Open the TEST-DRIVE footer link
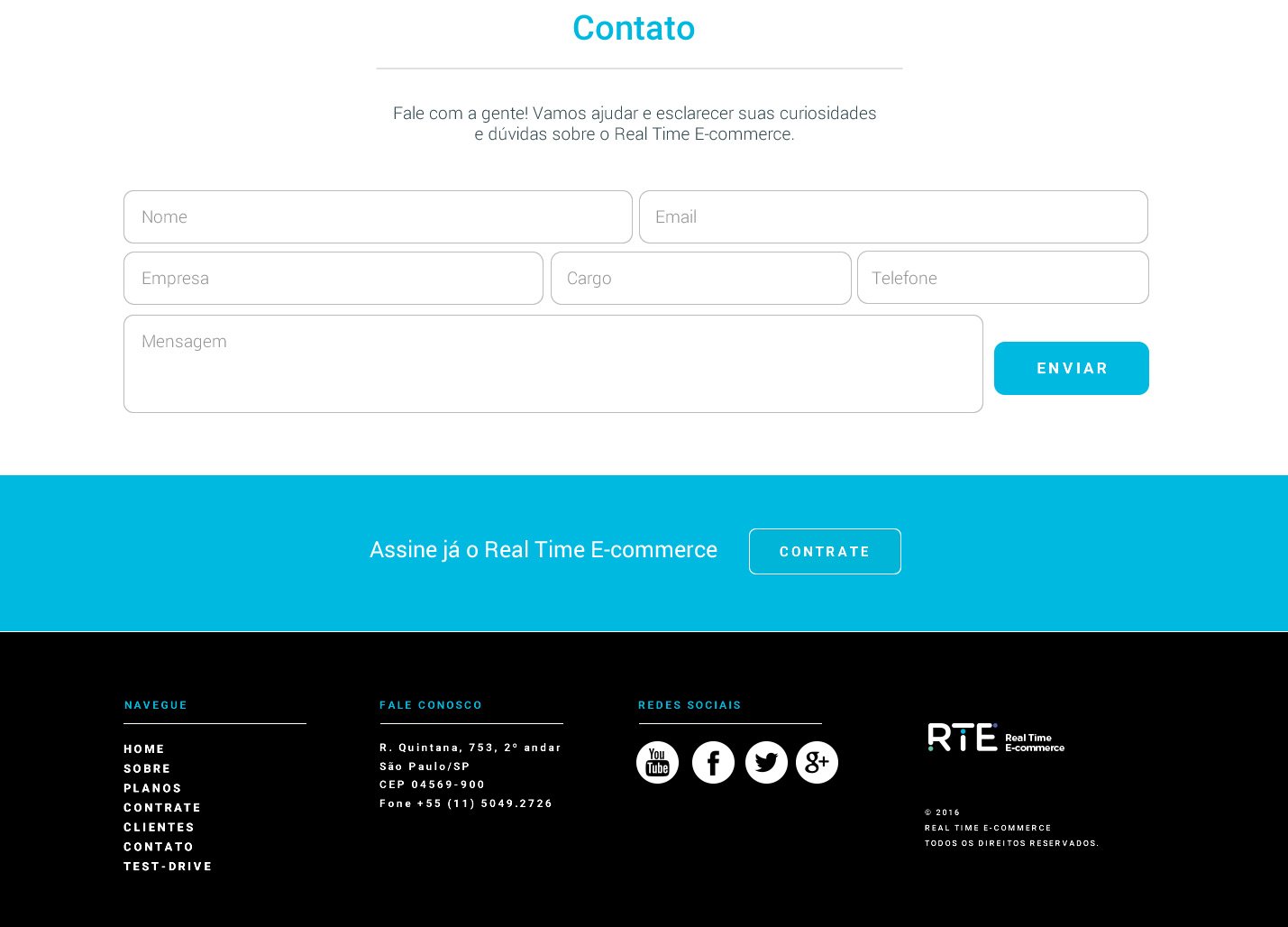Image resolution: width=1288 pixels, height=927 pixels. tap(168, 867)
